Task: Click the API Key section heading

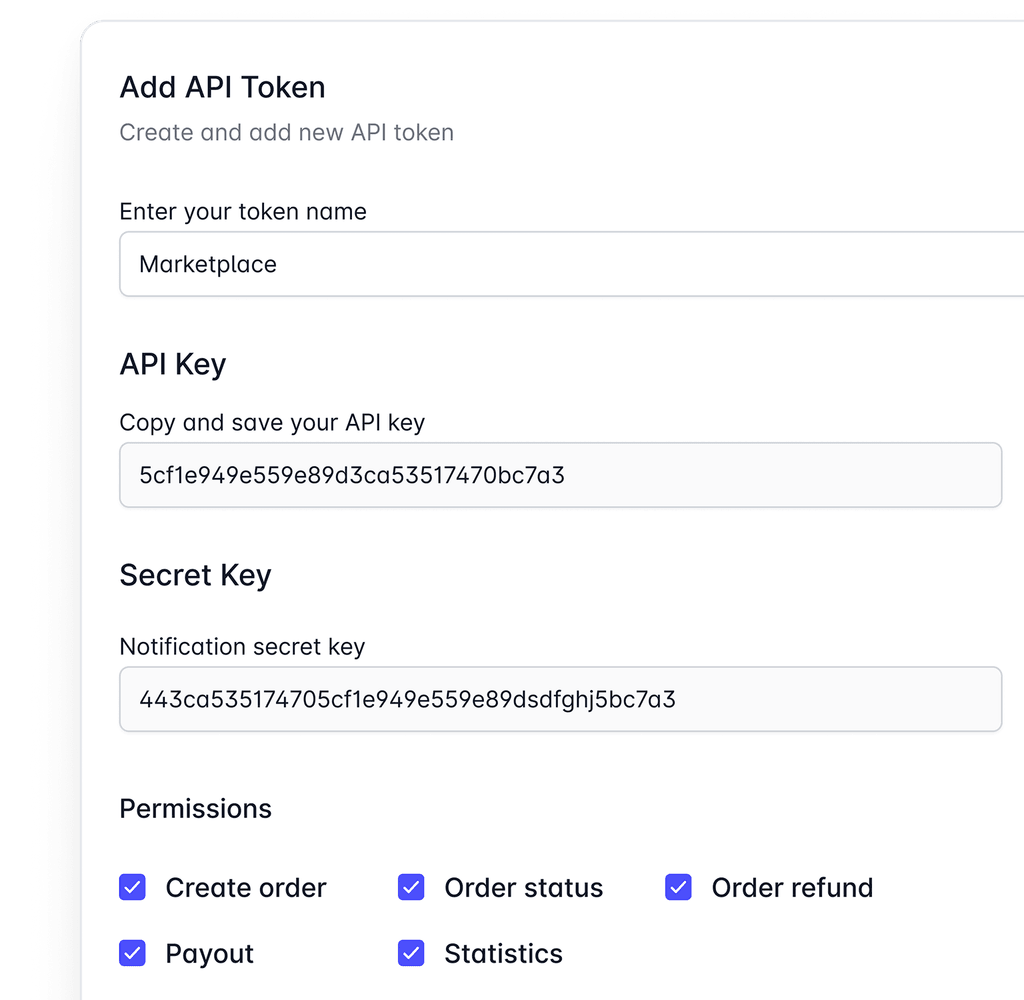Action: click(x=172, y=364)
